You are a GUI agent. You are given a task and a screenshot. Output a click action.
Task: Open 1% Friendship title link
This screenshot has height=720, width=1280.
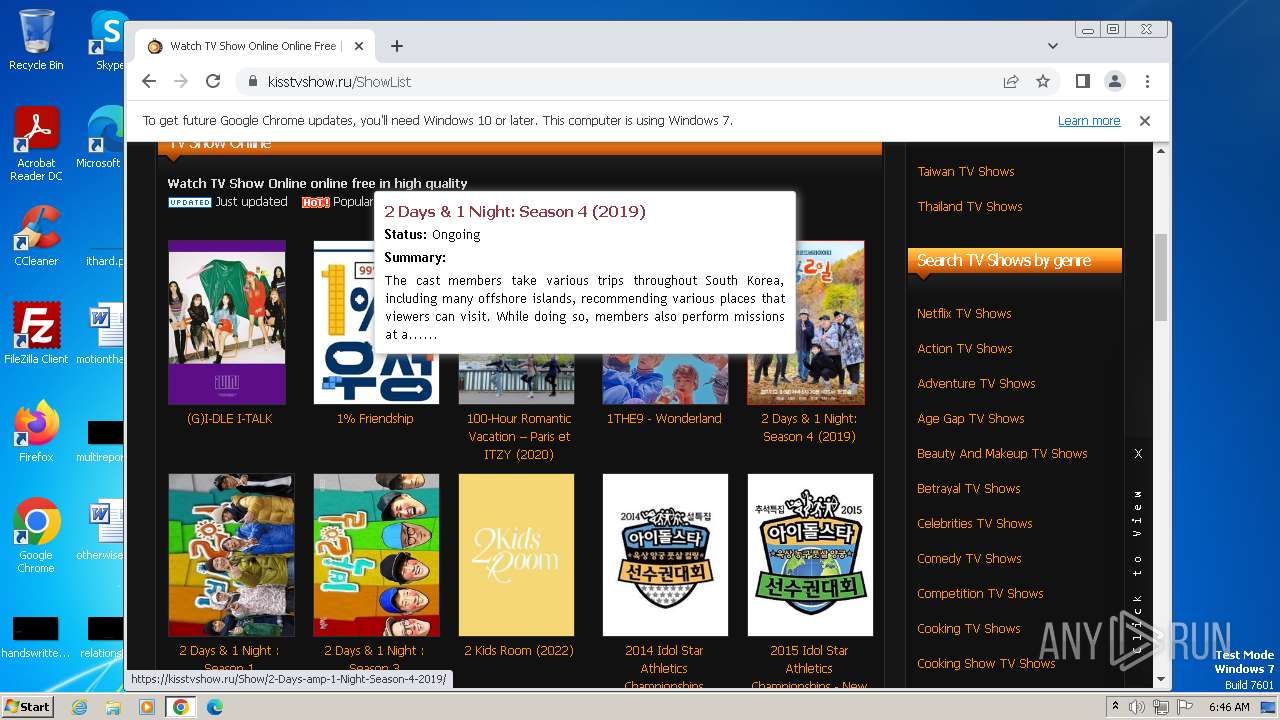pos(375,419)
